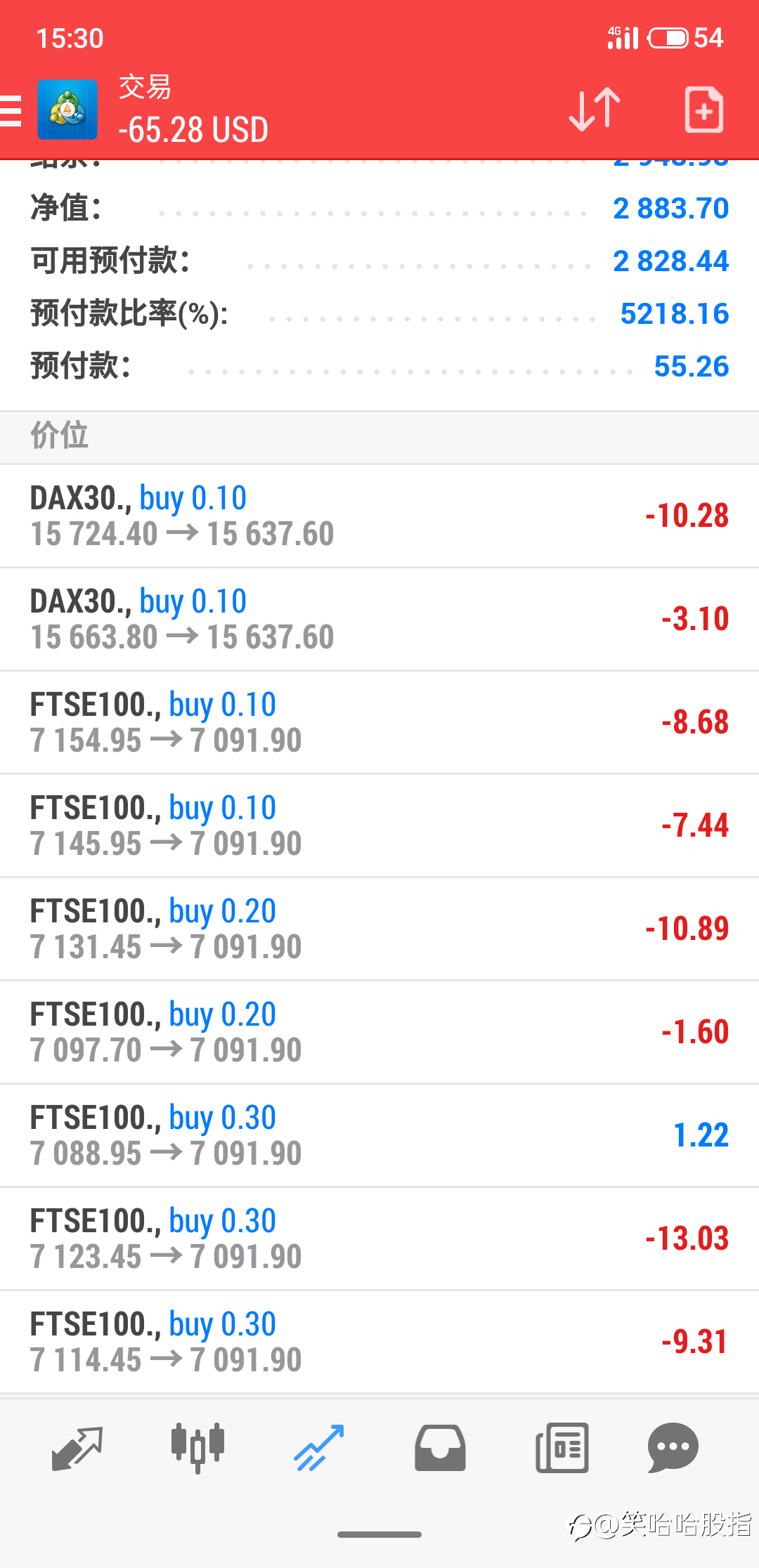
Task: Select FTSE100 buy 0.20 at 7 097.70
Action: 379,1033
